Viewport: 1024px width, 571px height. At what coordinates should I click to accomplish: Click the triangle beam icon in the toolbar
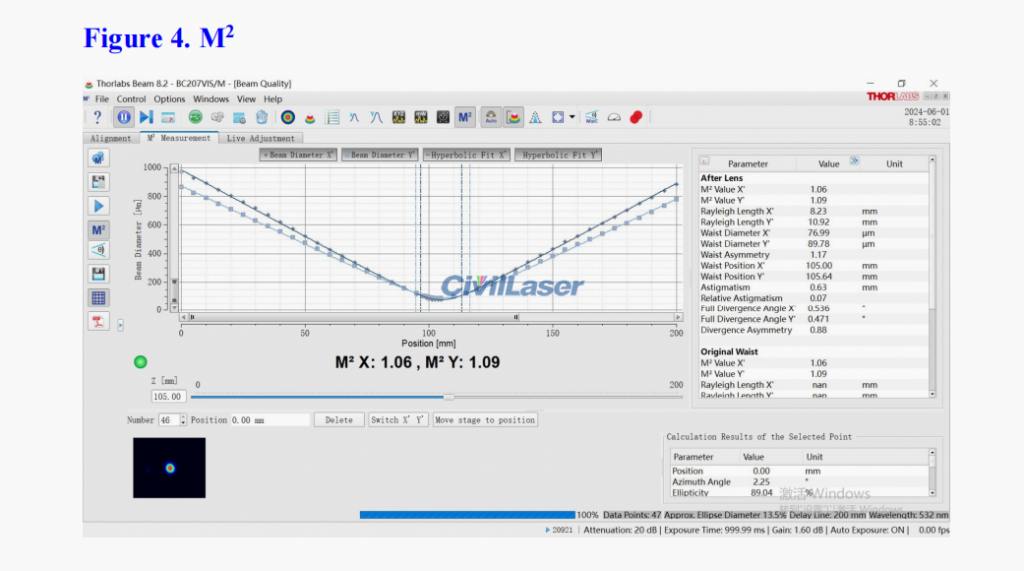click(x=536, y=117)
